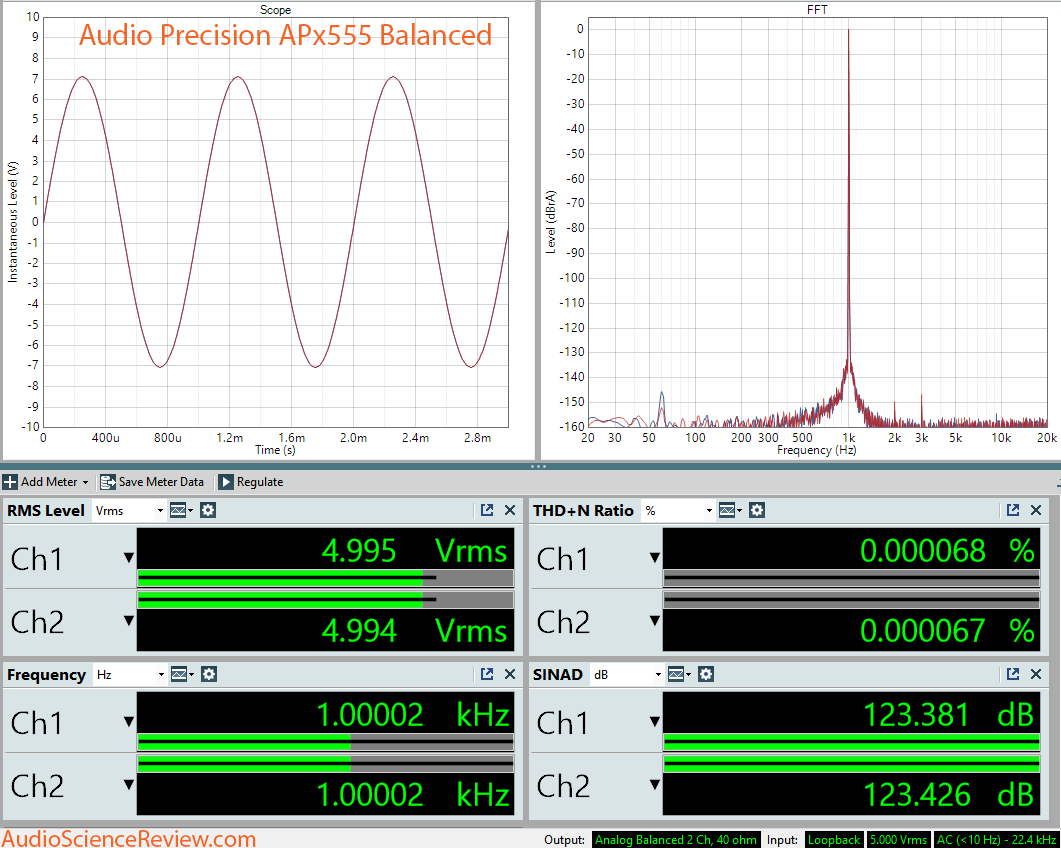The width and height of the screenshot is (1061, 848).
Task: Open Frequency meter settings gear
Action: 209,674
